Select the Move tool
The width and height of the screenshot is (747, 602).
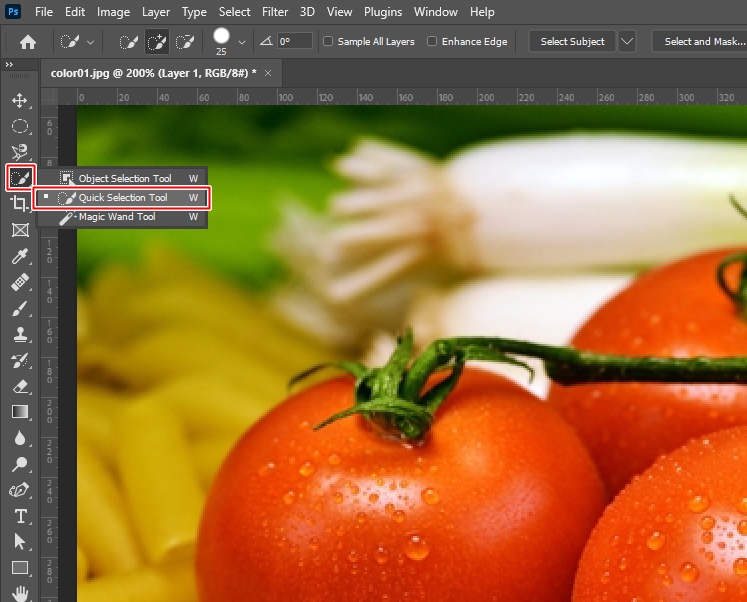point(20,100)
